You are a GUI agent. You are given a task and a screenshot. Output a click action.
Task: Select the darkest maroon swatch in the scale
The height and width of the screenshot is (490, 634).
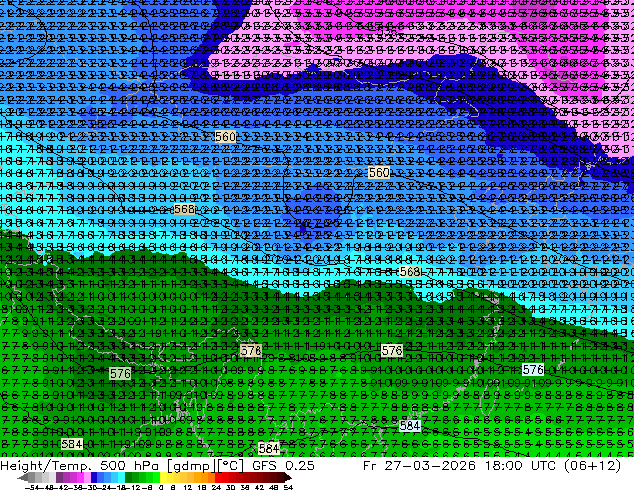coord(281,478)
